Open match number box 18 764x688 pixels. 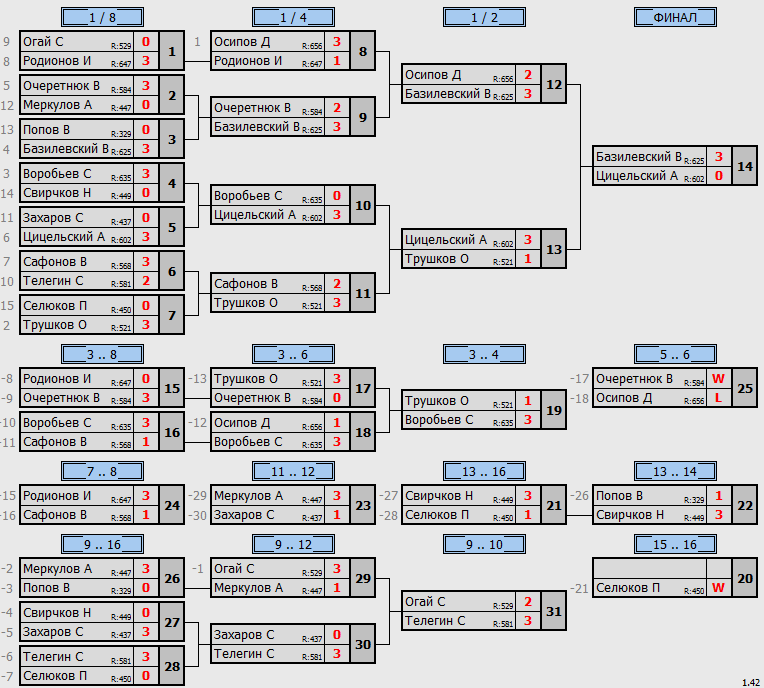tap(363, 432)
